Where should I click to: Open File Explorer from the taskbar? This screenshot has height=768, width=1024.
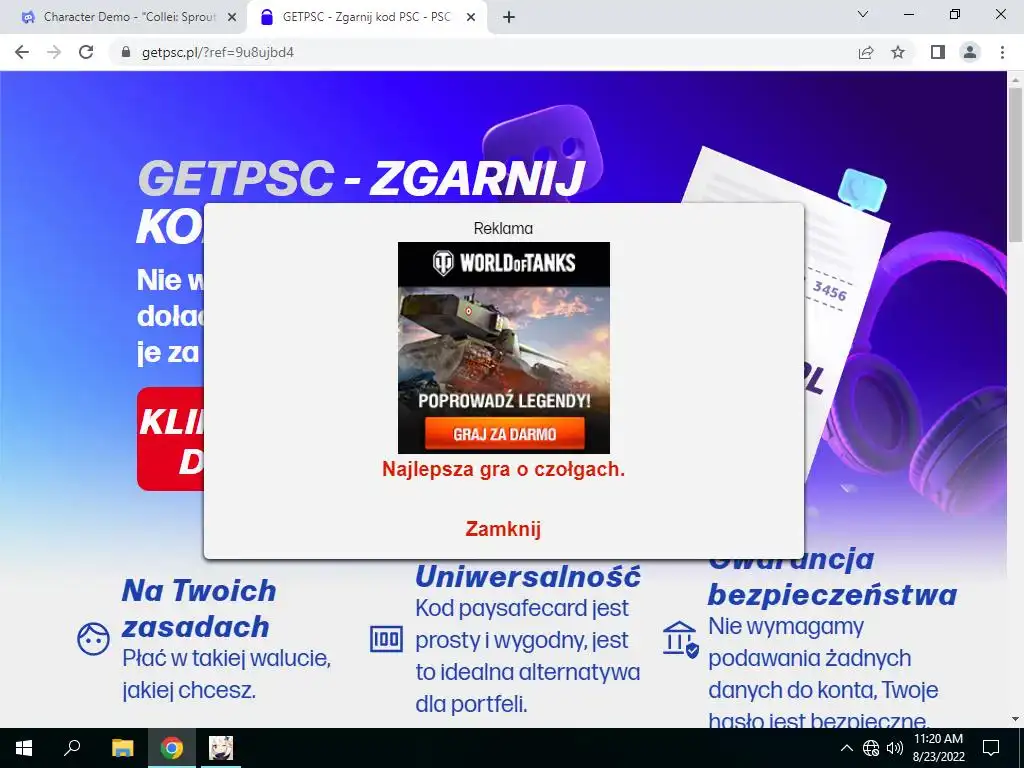122,748
